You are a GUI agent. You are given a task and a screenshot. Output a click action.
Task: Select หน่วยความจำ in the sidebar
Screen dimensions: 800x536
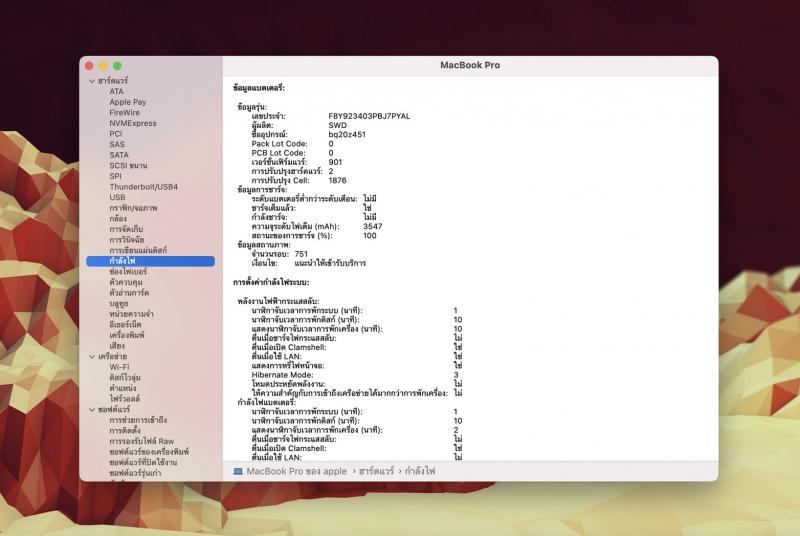click(131, 314)
